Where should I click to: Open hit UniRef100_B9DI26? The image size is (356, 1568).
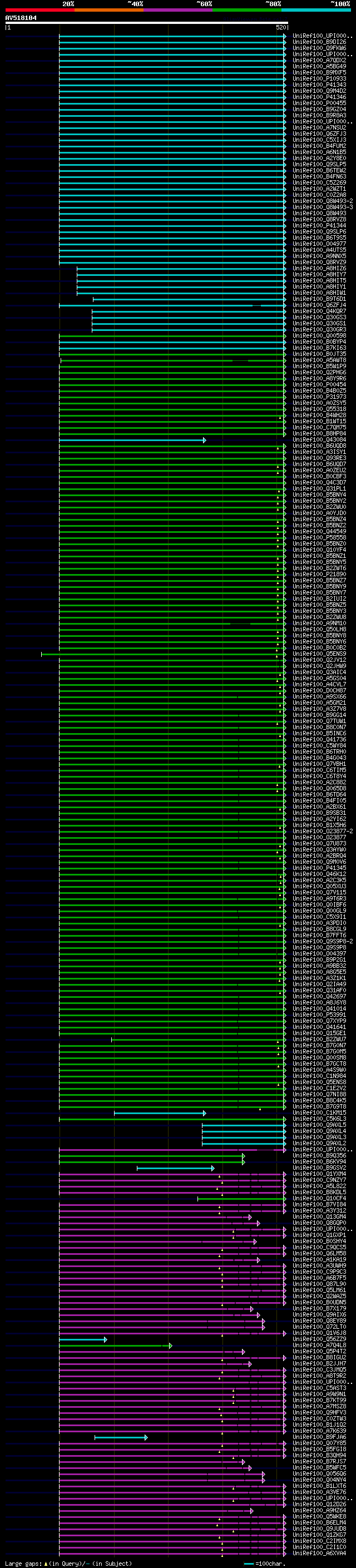319,43
